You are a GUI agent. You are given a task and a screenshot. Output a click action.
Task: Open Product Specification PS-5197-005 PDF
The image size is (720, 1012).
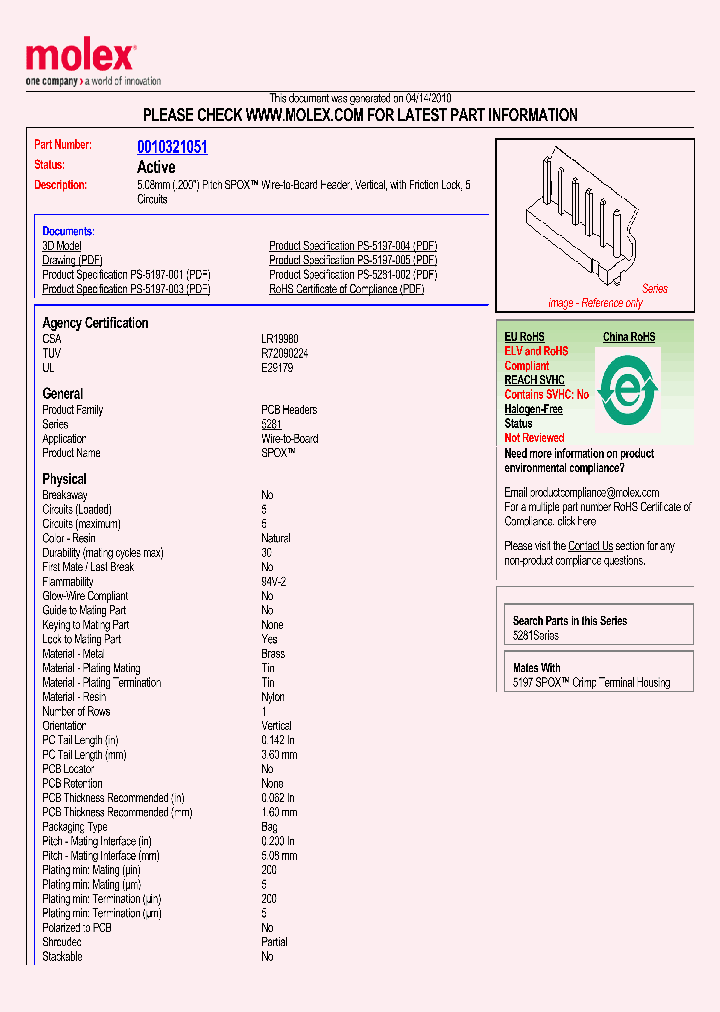click(x=353, y=260)
